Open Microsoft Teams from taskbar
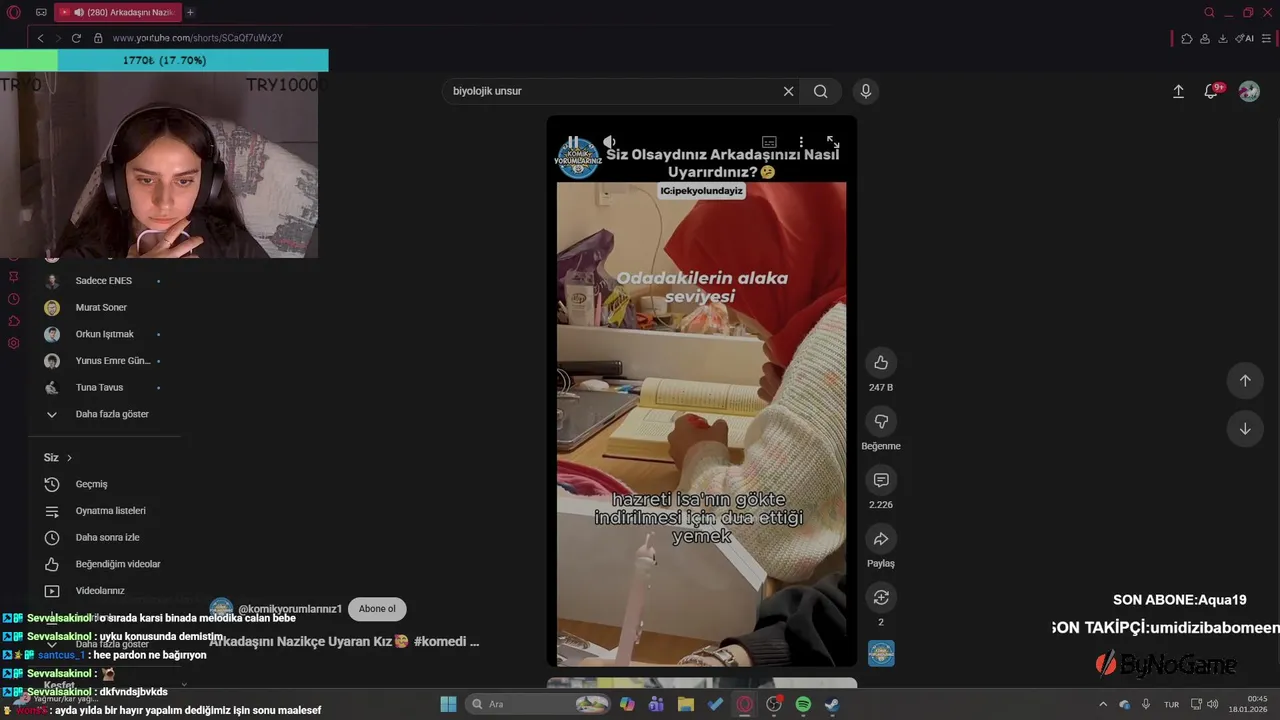The image size is (1280, 720). 656,704
